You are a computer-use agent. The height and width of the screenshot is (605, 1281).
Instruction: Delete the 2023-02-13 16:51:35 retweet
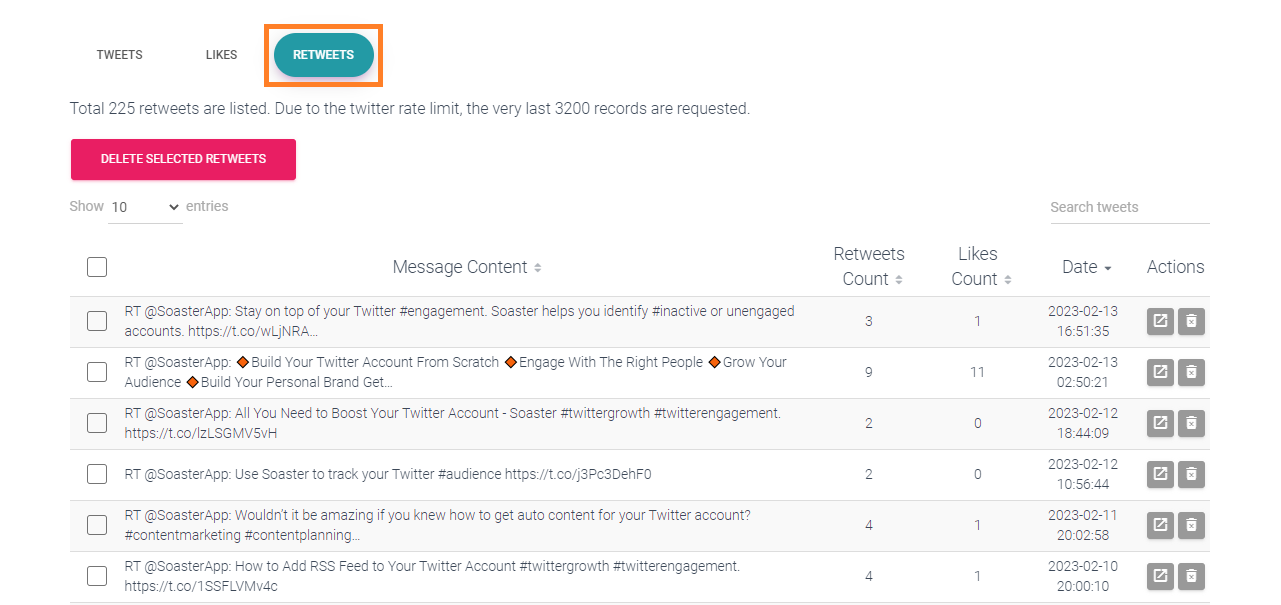point(1191,321)
